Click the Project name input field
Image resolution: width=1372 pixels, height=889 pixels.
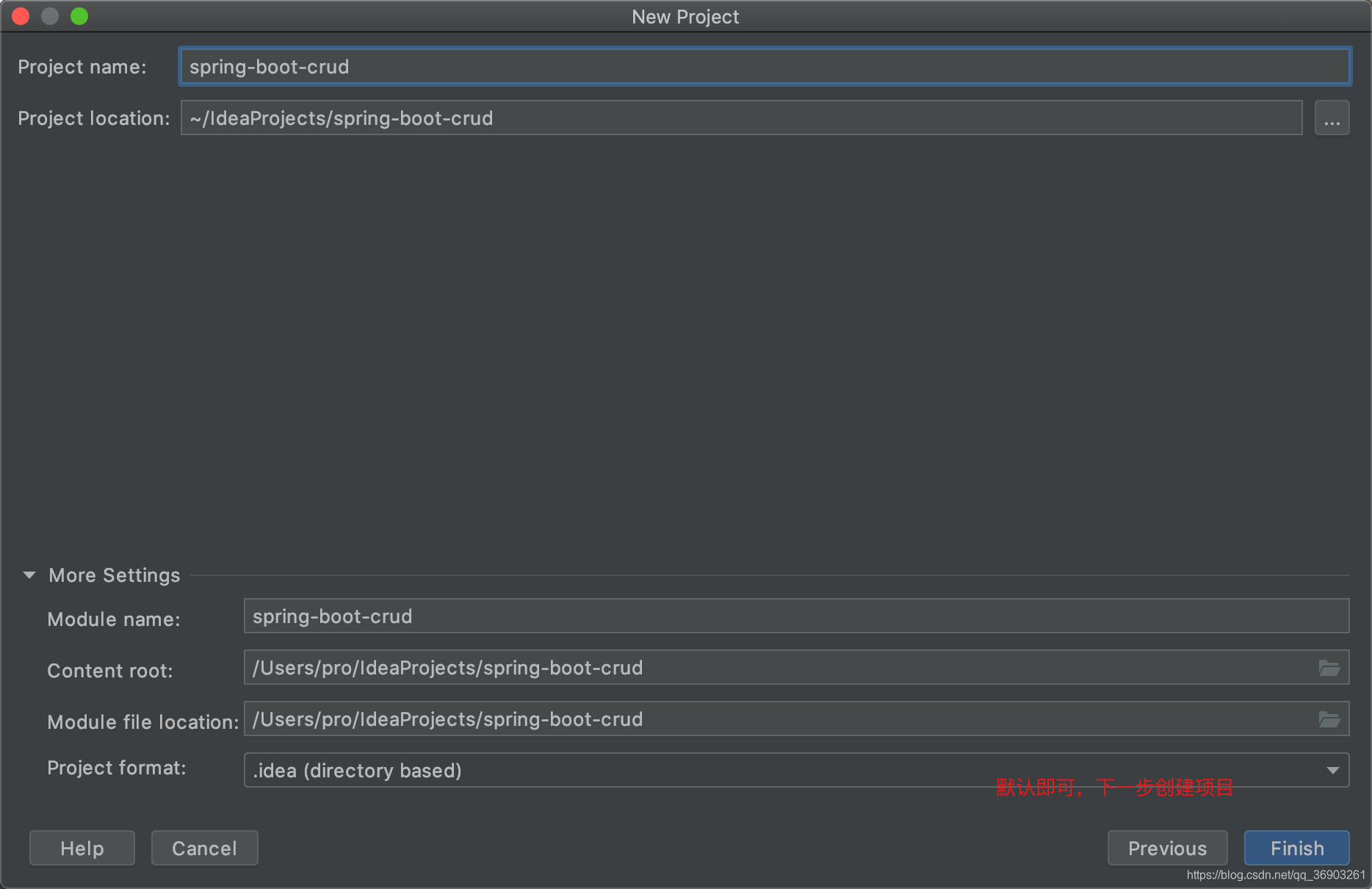point(765,67)
